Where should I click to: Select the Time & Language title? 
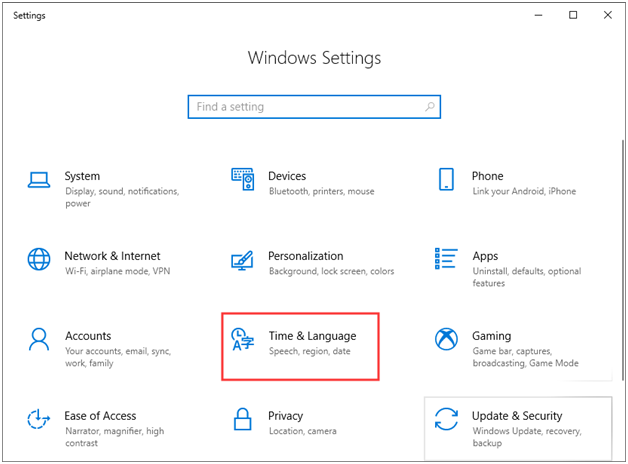point(312,336)
